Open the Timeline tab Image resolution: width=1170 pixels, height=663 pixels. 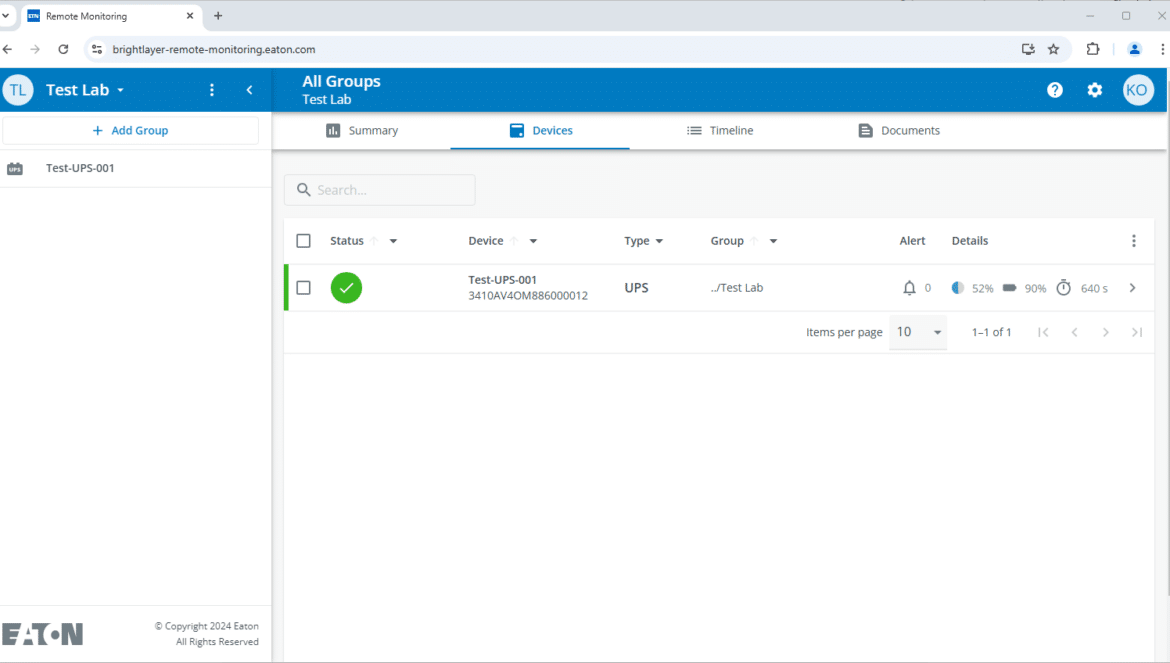pyautogui.click(x=719, y=131)
